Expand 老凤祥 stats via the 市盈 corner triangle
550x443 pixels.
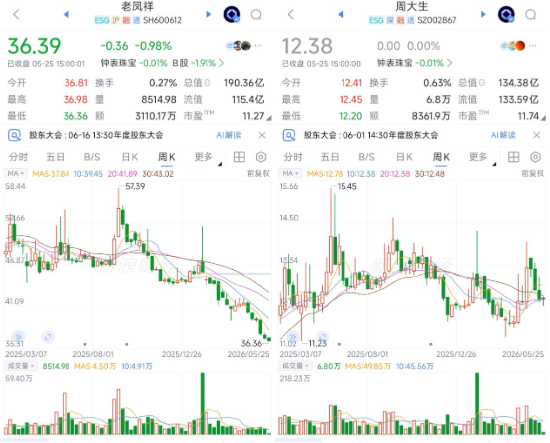point(269,118)
